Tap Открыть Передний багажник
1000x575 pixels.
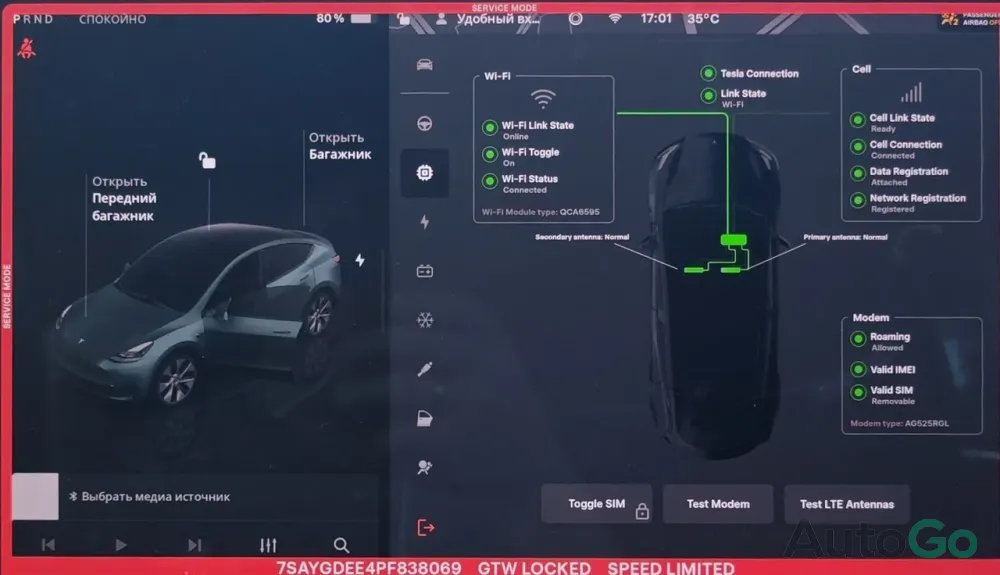(124, 198)
